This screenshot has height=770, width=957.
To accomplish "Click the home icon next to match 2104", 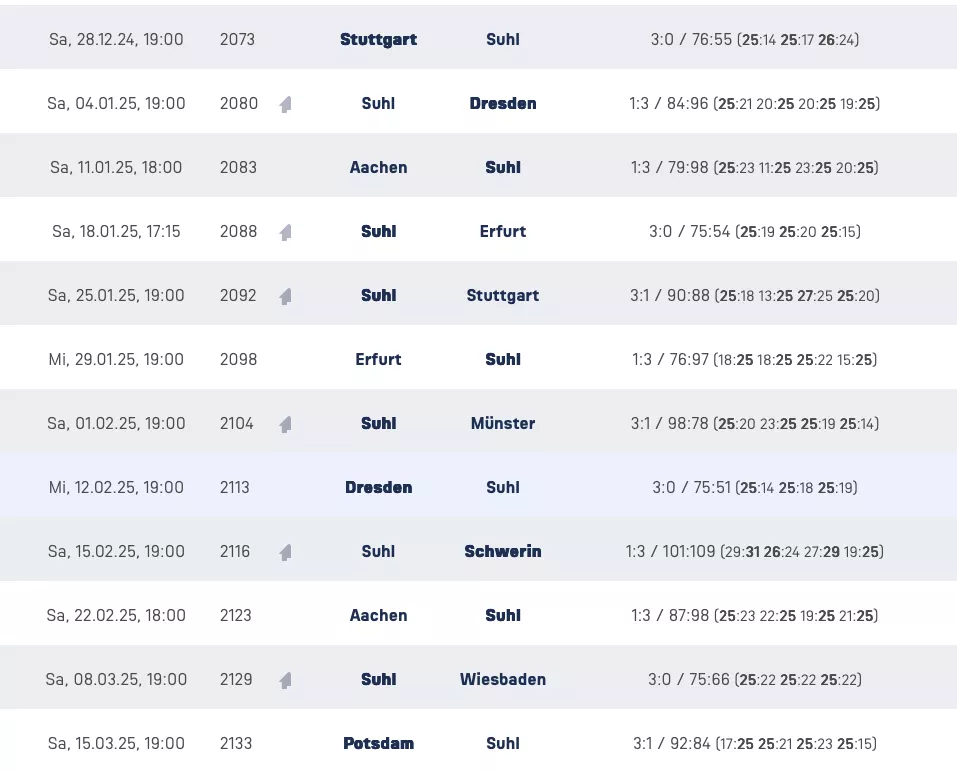I will coord(286,424).
